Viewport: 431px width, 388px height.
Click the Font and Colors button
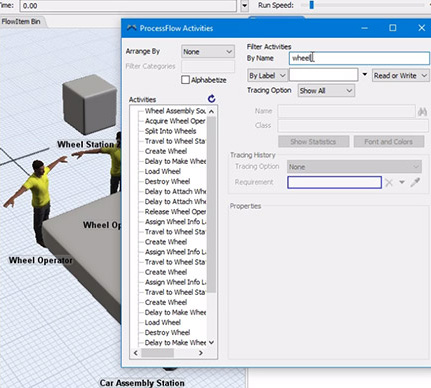pos(389,142)
